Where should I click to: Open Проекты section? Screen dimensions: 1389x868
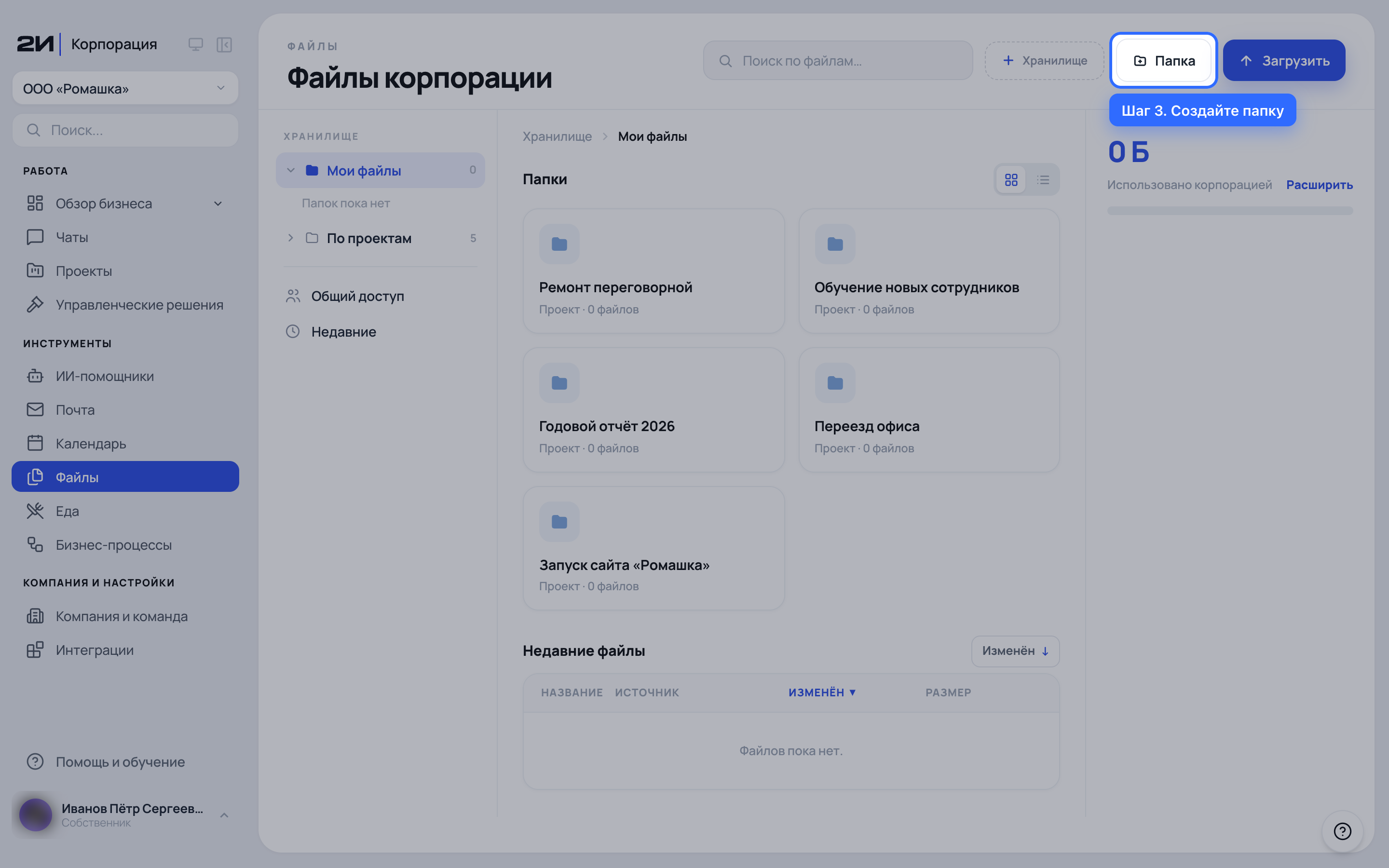pos(125,271)
